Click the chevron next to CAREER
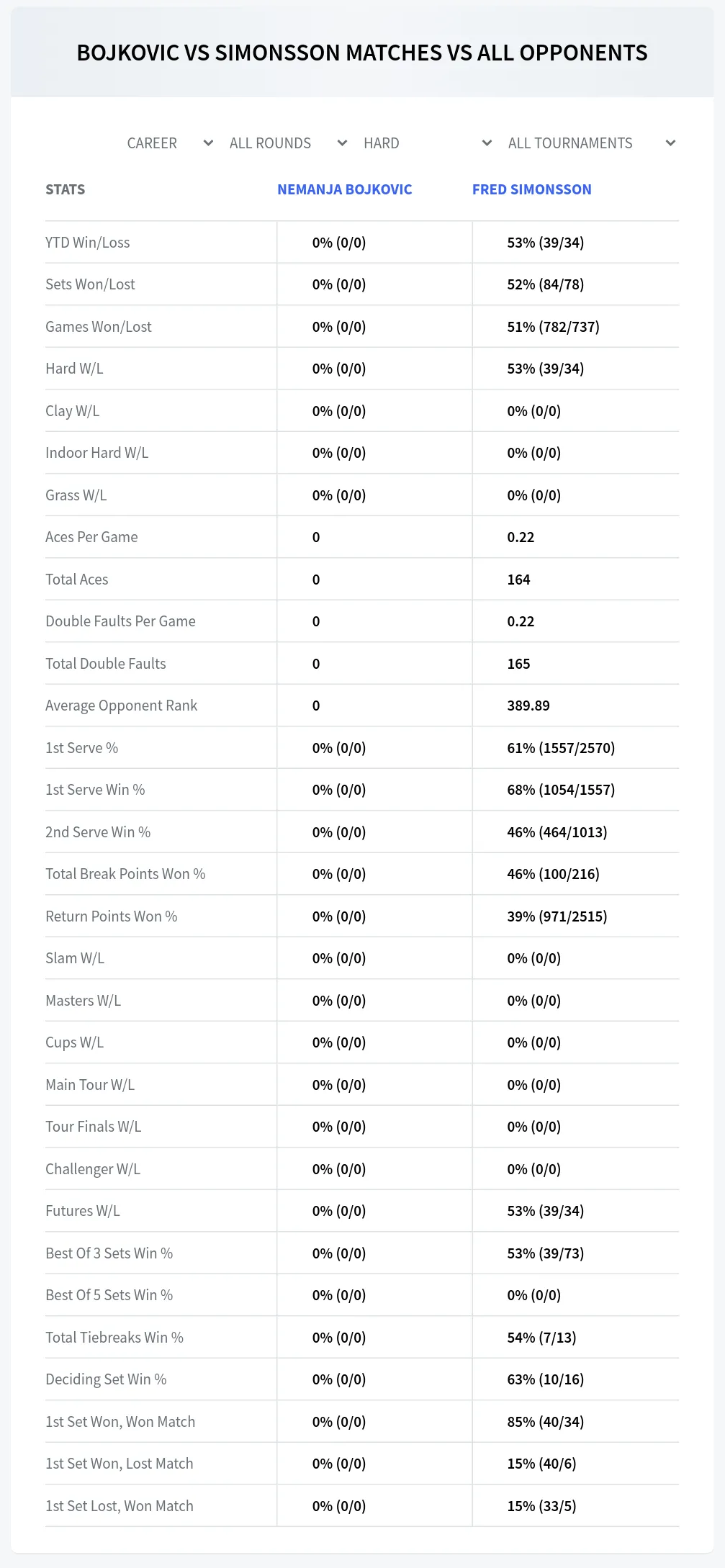The image size is (725, 1568). coord(208,143)
